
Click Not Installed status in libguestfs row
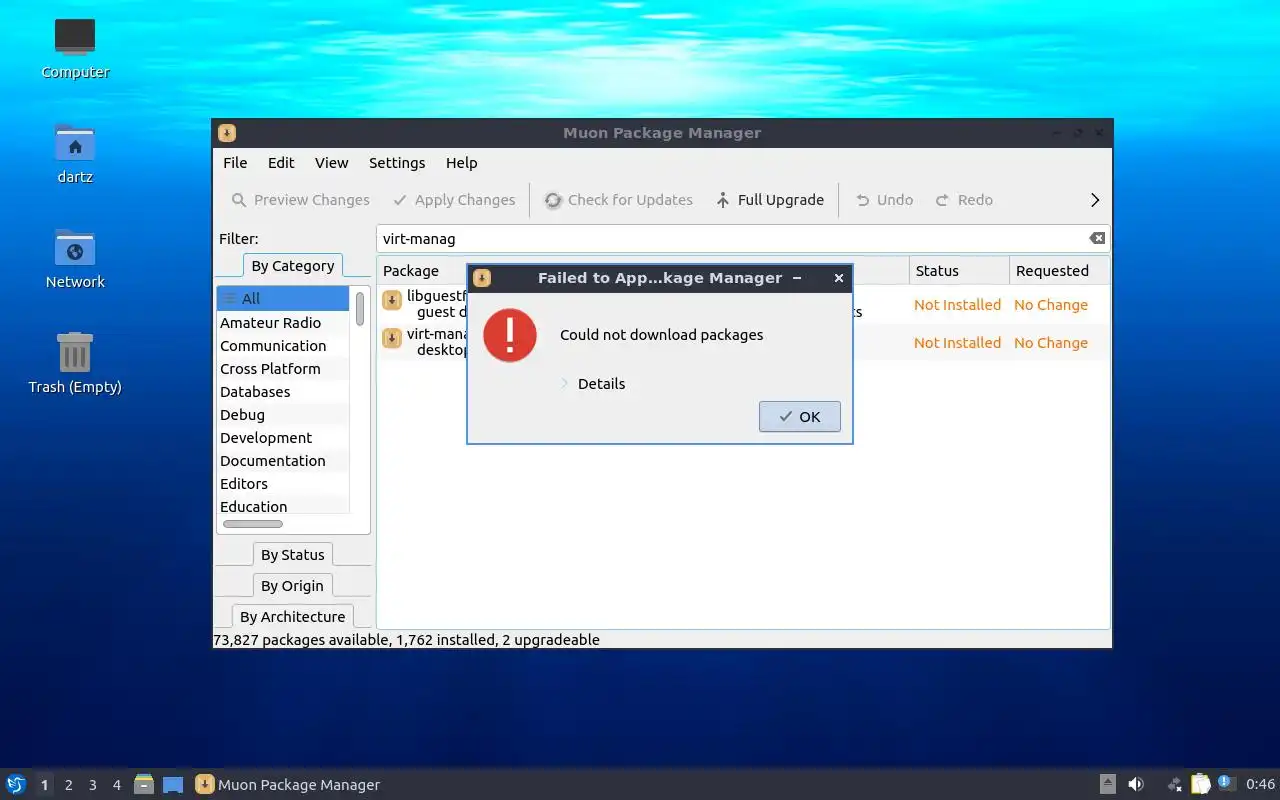tap(957, 305)
